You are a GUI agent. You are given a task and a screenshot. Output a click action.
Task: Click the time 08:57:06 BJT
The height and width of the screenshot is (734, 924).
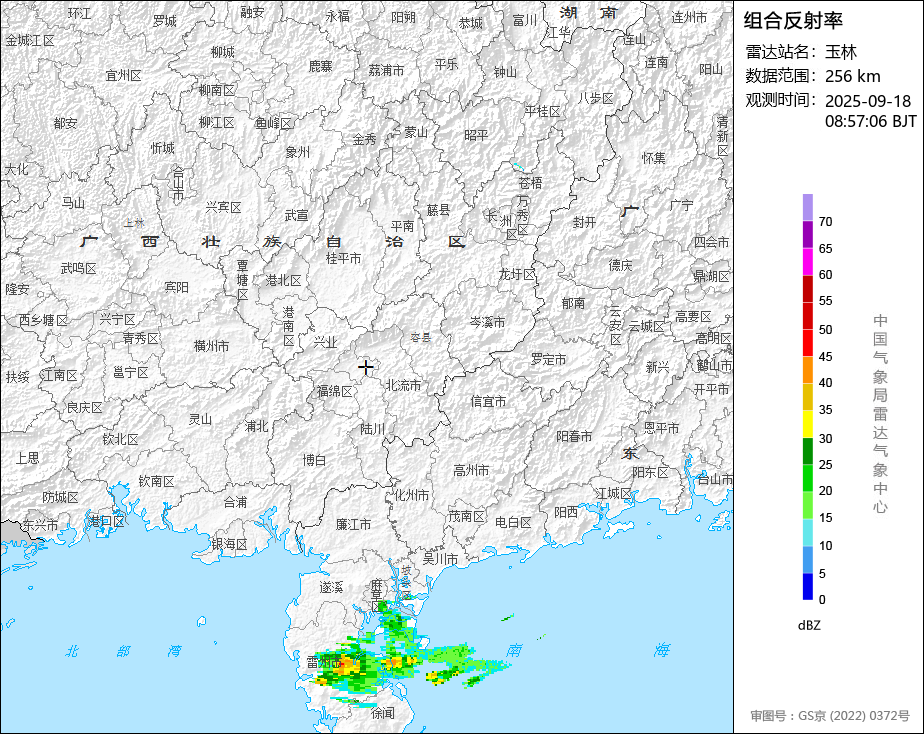[870, 121]
